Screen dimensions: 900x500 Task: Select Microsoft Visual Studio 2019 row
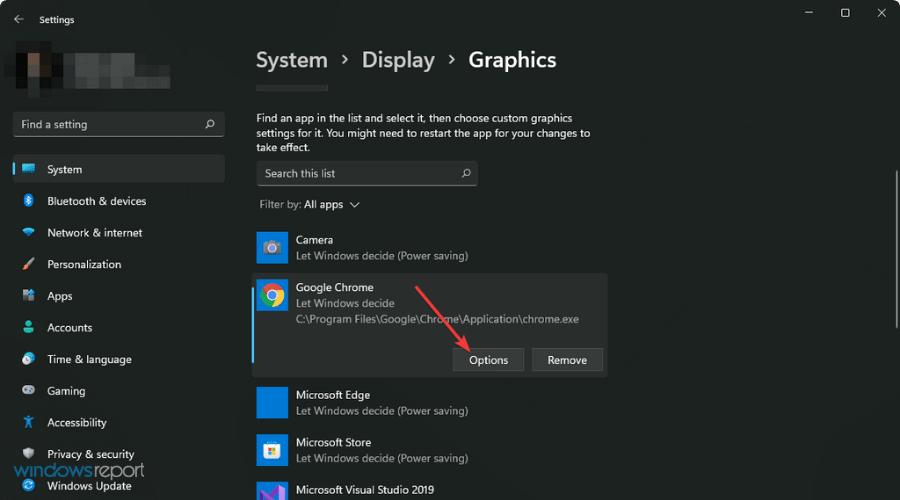point(429,490)
